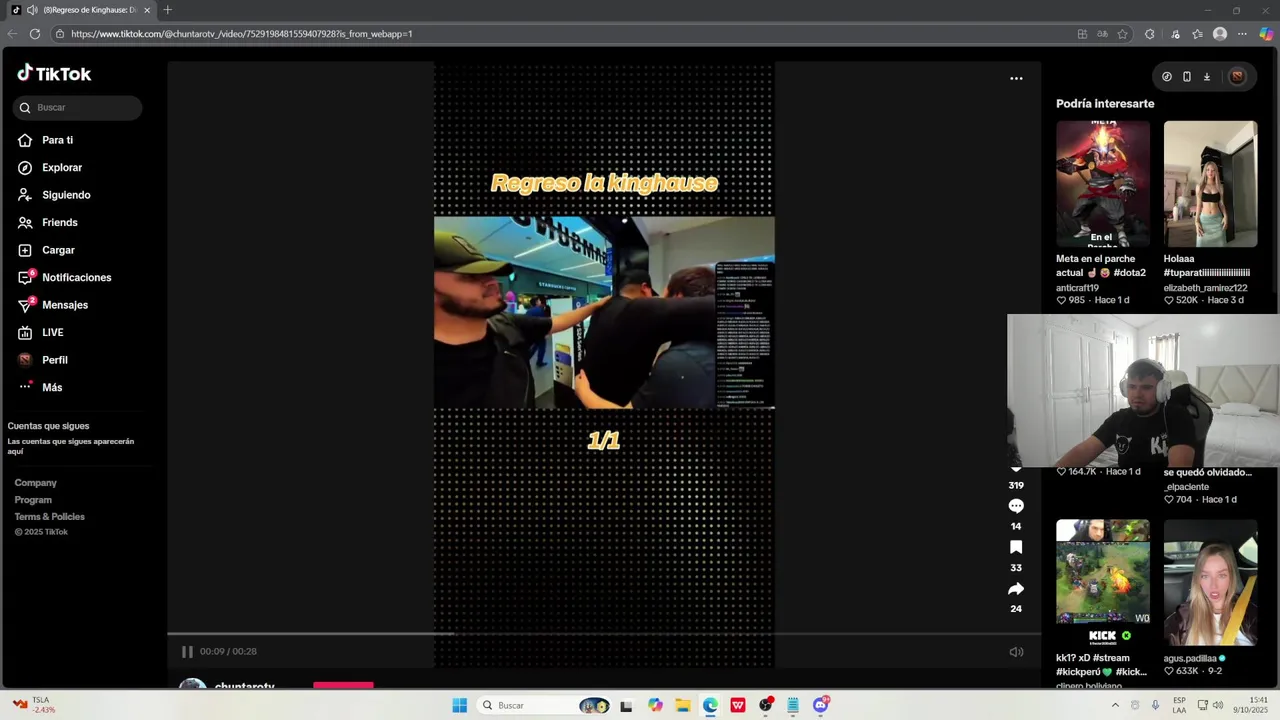
Task: Open the Para ti feed
Action: tap(46, 140)
